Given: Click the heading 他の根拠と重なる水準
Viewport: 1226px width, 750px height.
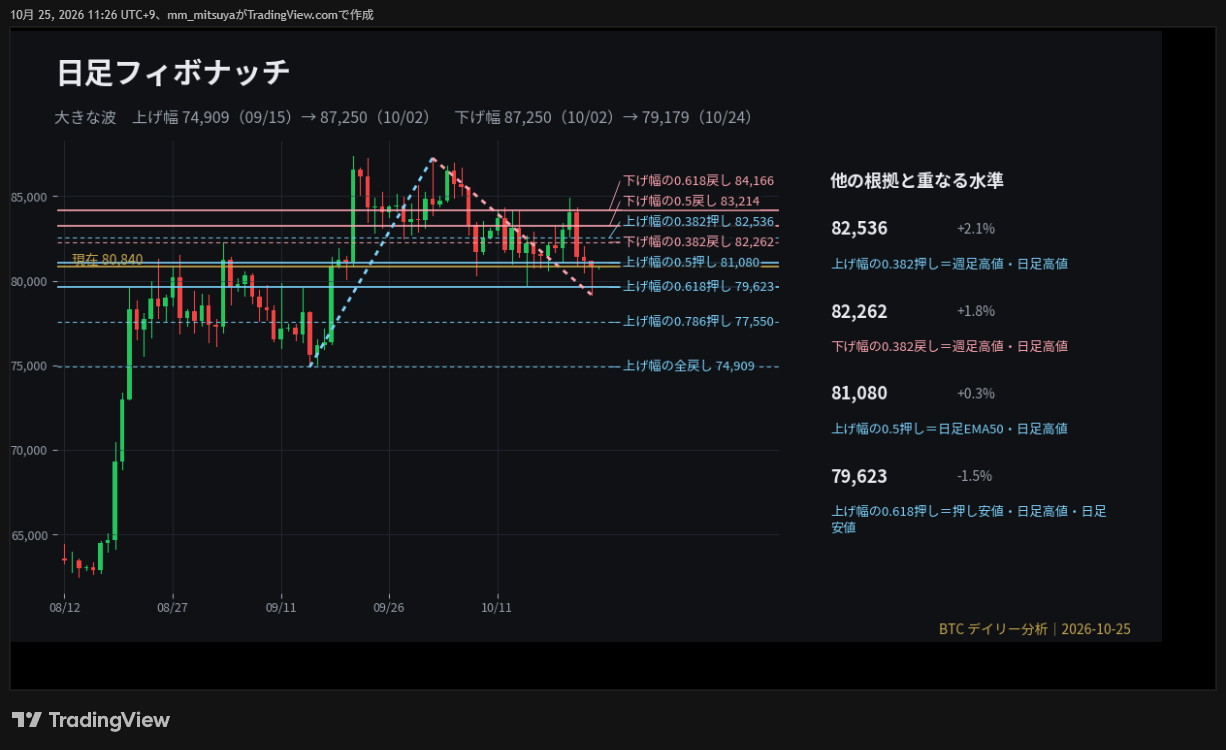Looking at the screenshot, I should pyautogui.click(x=917, y=181).
